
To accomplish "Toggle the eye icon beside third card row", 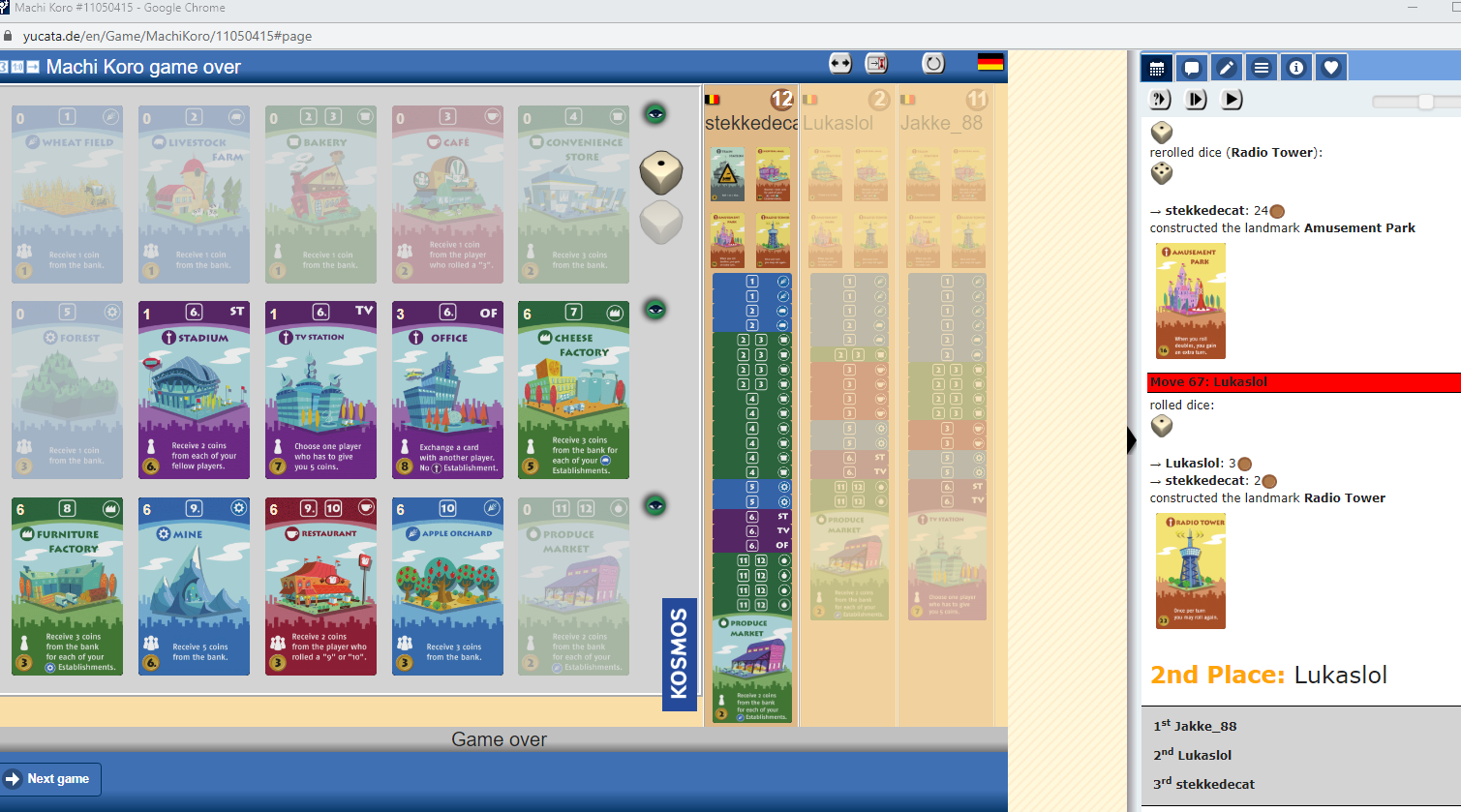I will (x=656, y=505).
